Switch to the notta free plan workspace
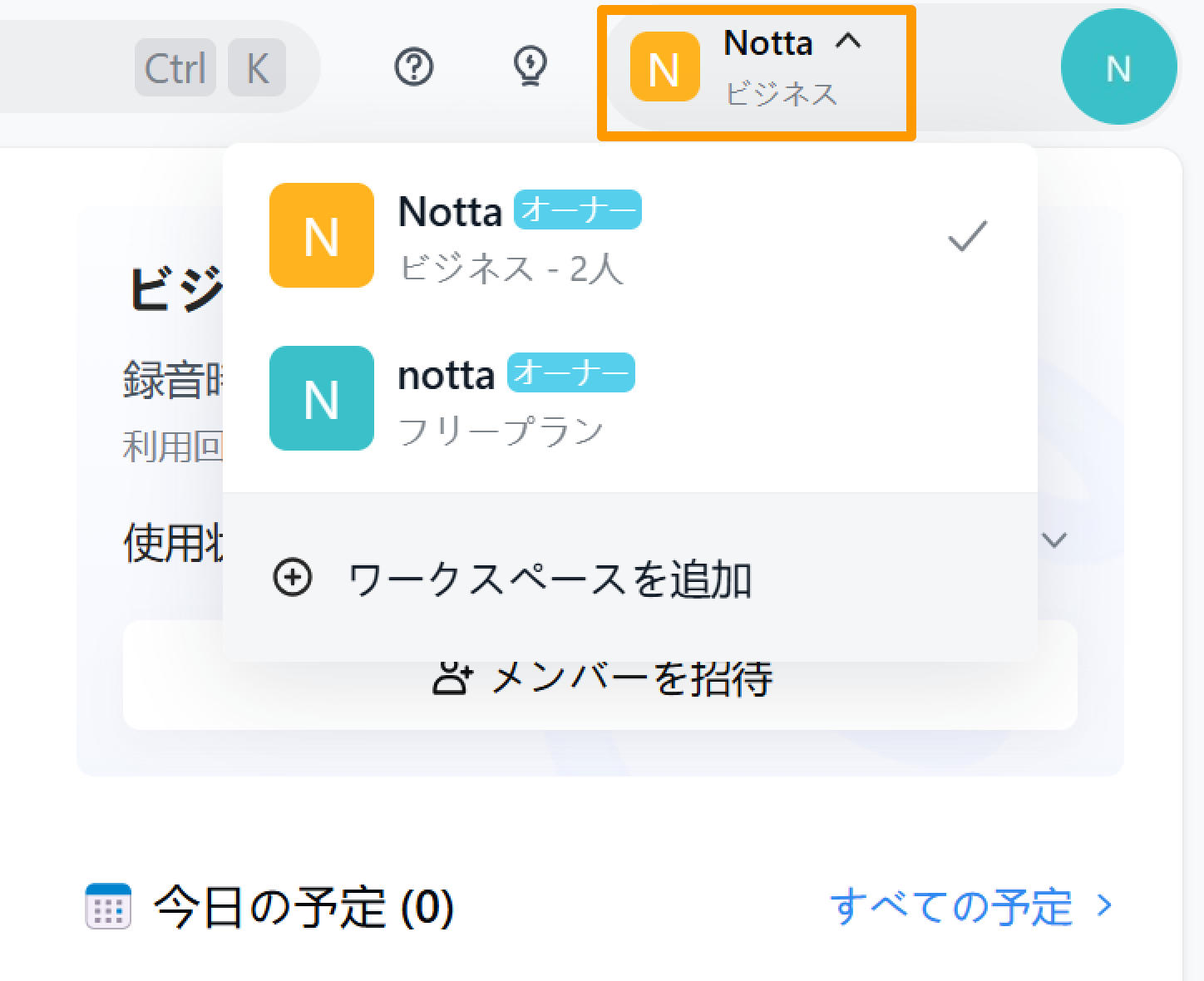The height and width of the screenshot is (981, 1204). (x=629, y=398)
